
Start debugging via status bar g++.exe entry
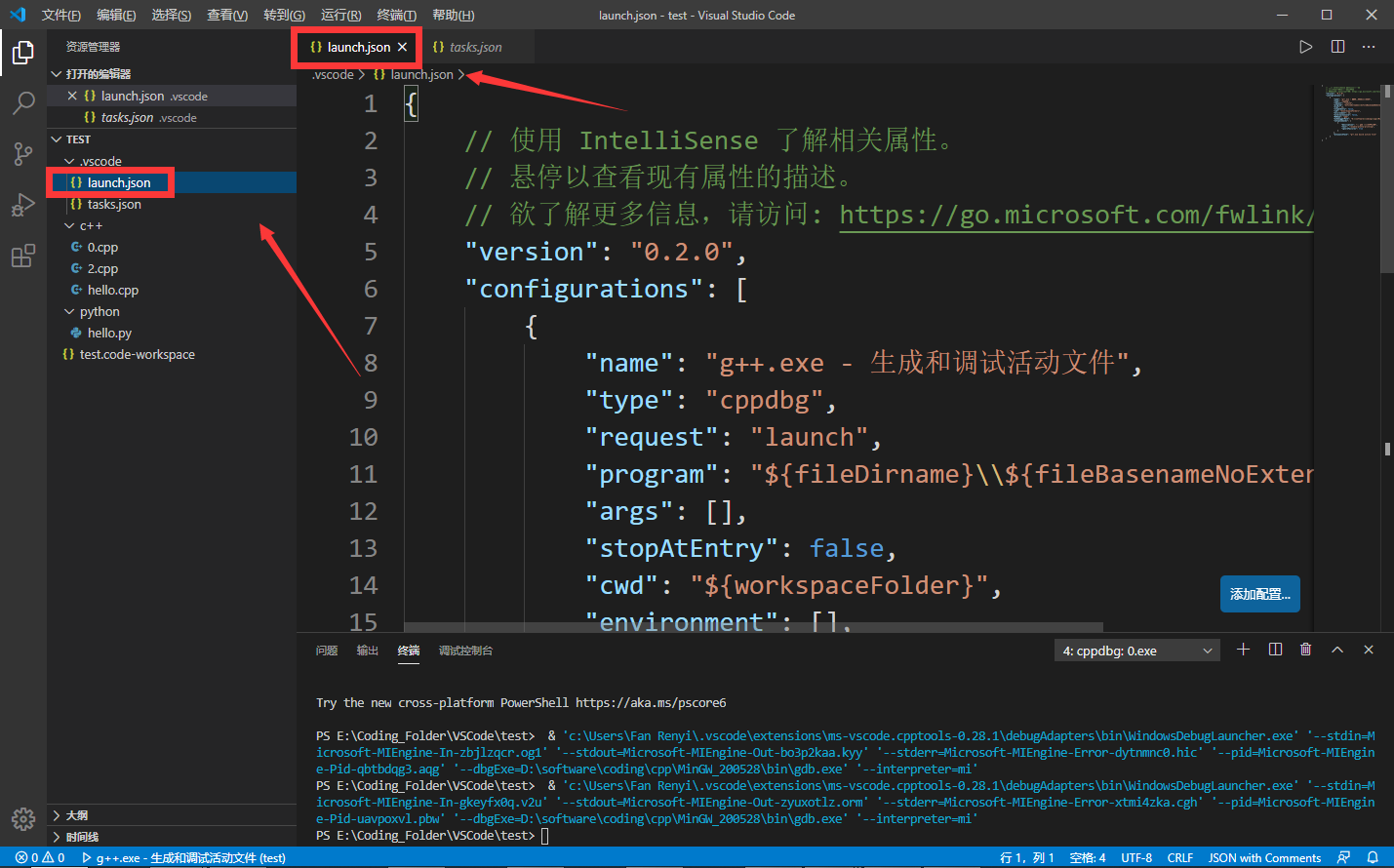click(x=183, y=858)
